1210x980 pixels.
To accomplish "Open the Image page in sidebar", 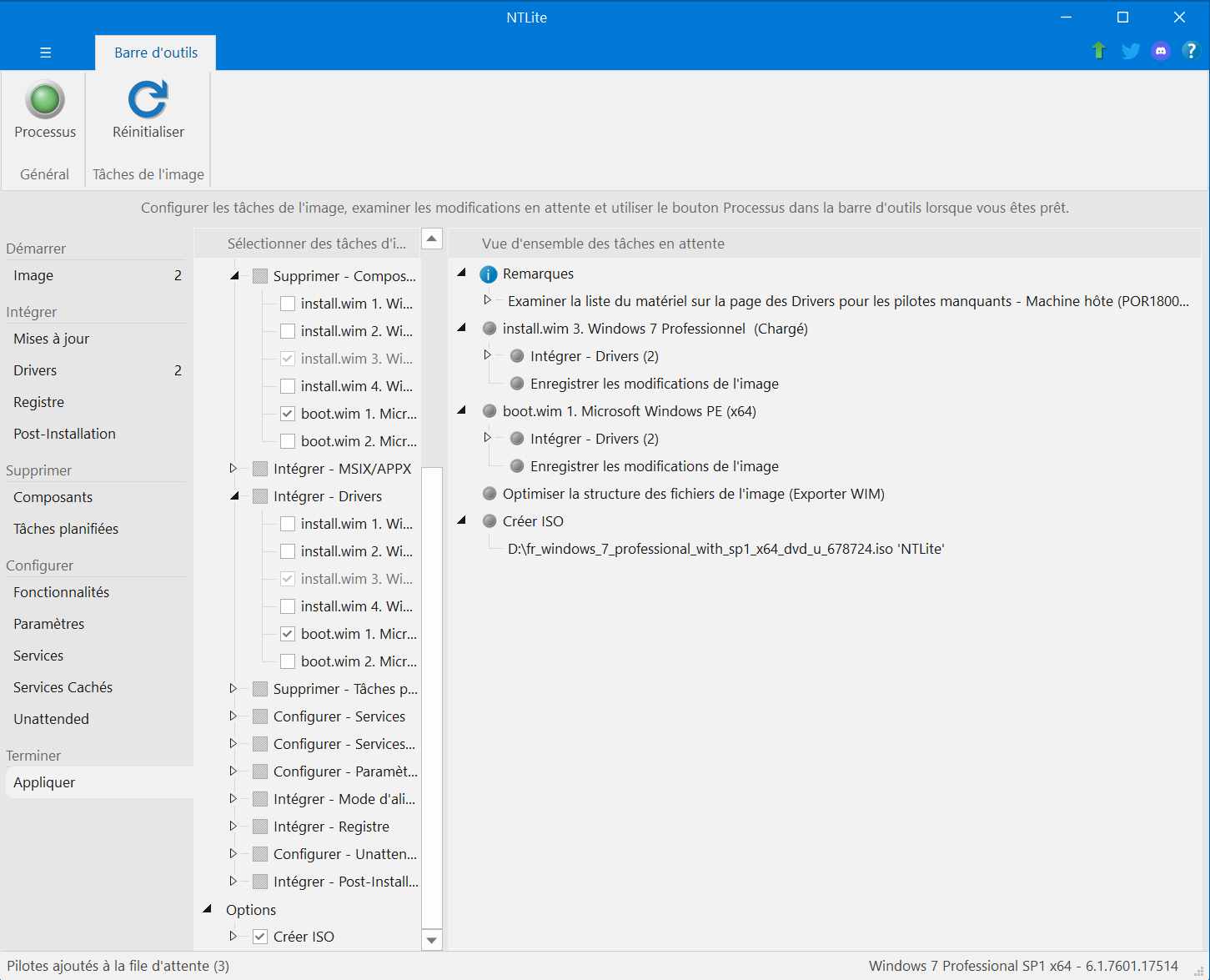I will (x=97, y=275).
